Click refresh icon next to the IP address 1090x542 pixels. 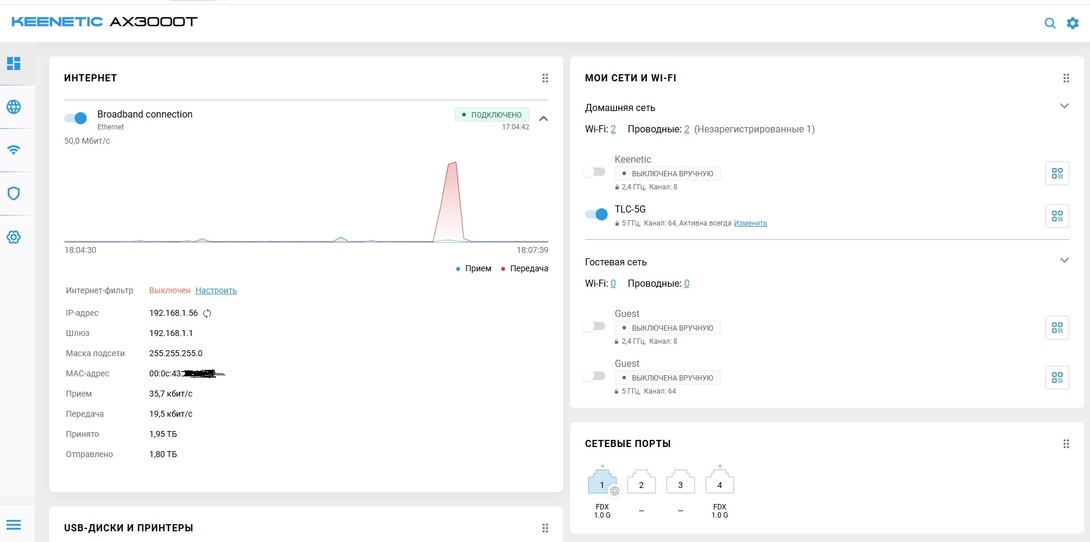pyautogui.click(x=207, y=314)
